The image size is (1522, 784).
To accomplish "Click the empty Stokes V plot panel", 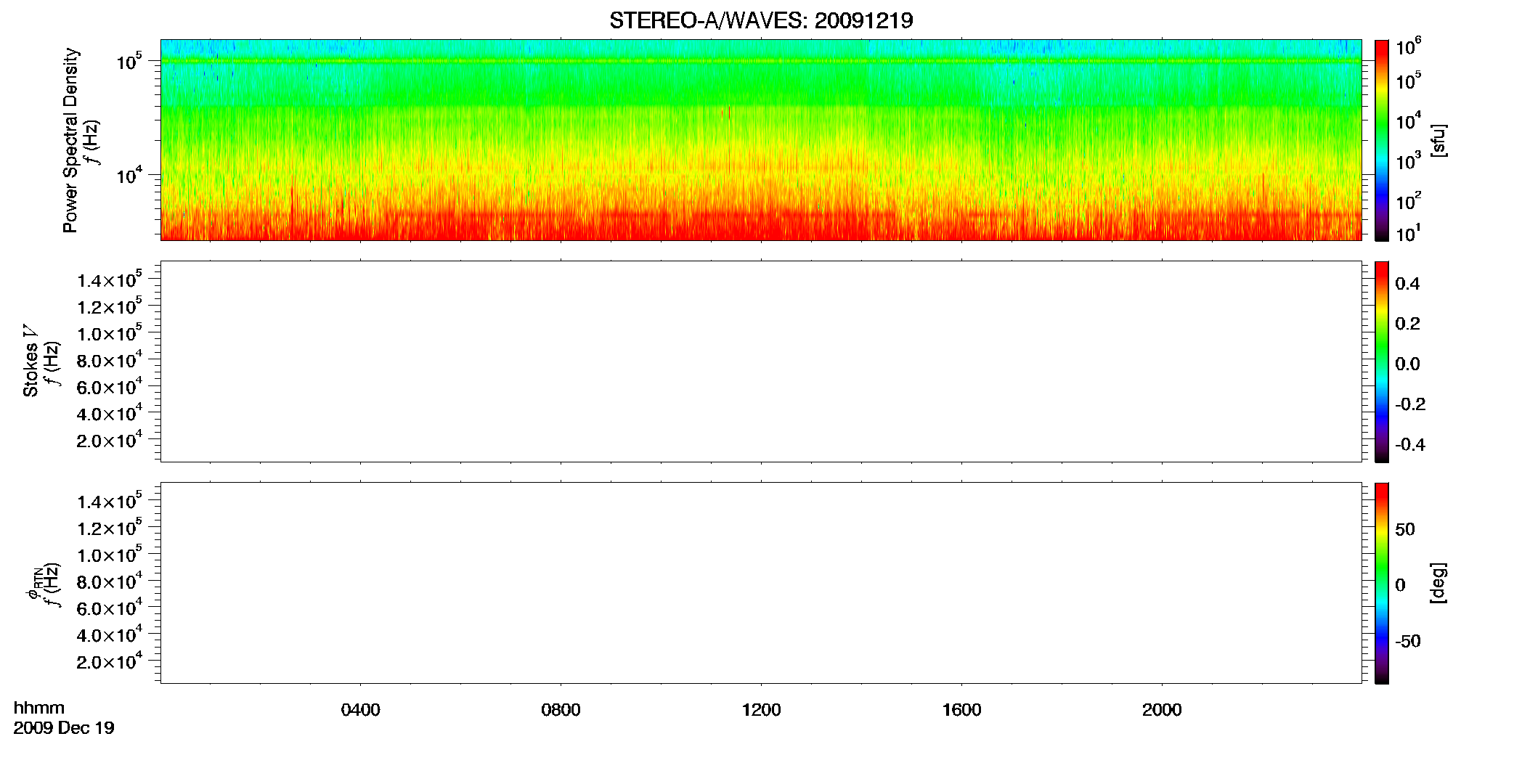I will [x=761, y=362].
